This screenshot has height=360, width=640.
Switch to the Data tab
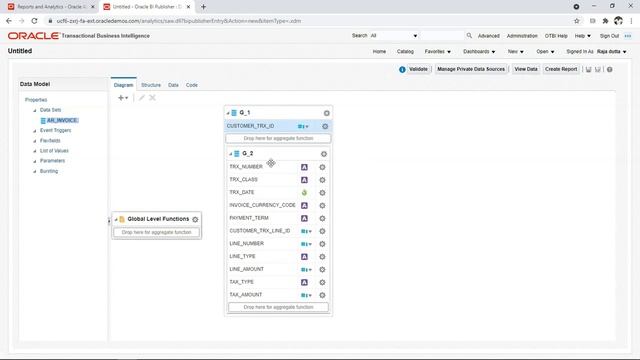click(173, 85)
